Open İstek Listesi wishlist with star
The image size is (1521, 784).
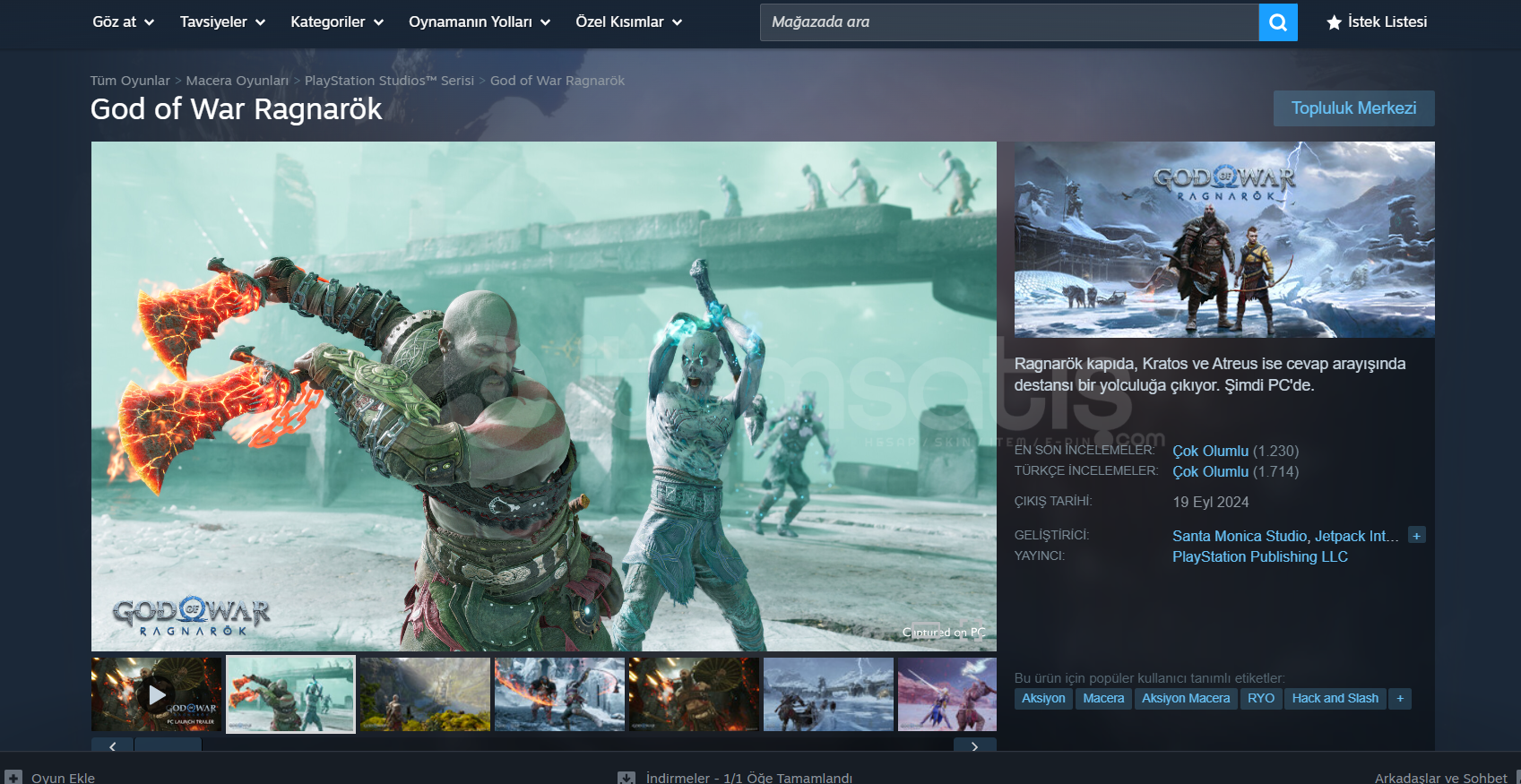tap(1377, 22)
